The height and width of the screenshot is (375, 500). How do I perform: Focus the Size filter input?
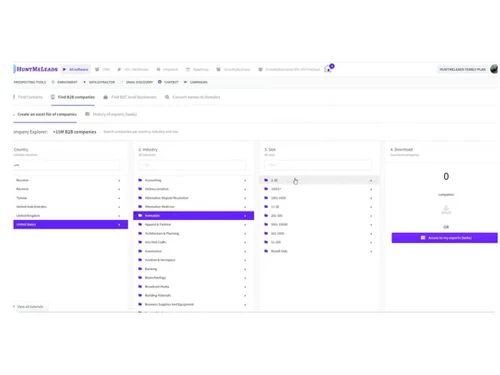(x=318, y=165)
